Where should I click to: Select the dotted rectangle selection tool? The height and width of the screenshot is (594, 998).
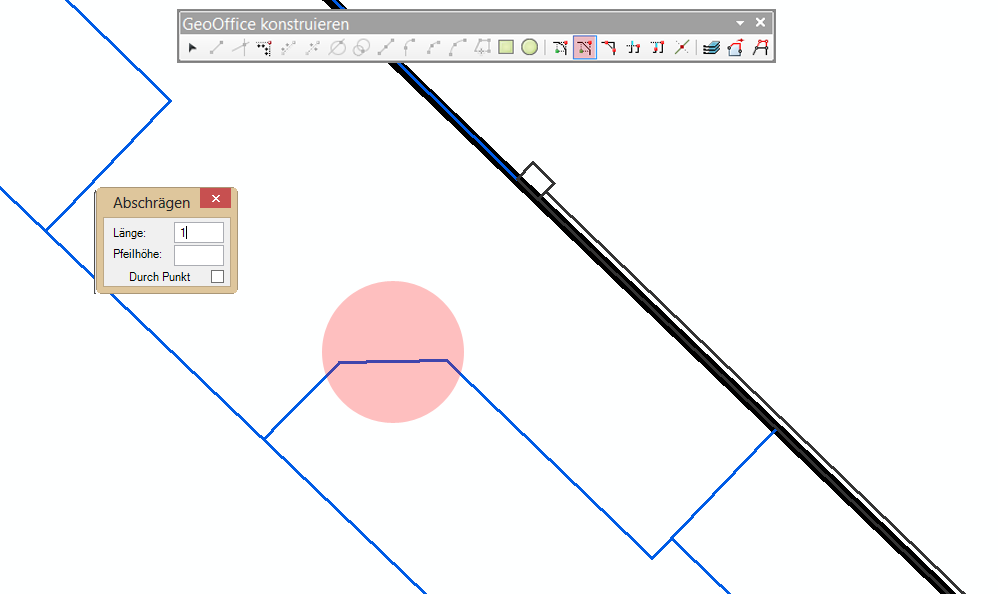coord(264,47)
